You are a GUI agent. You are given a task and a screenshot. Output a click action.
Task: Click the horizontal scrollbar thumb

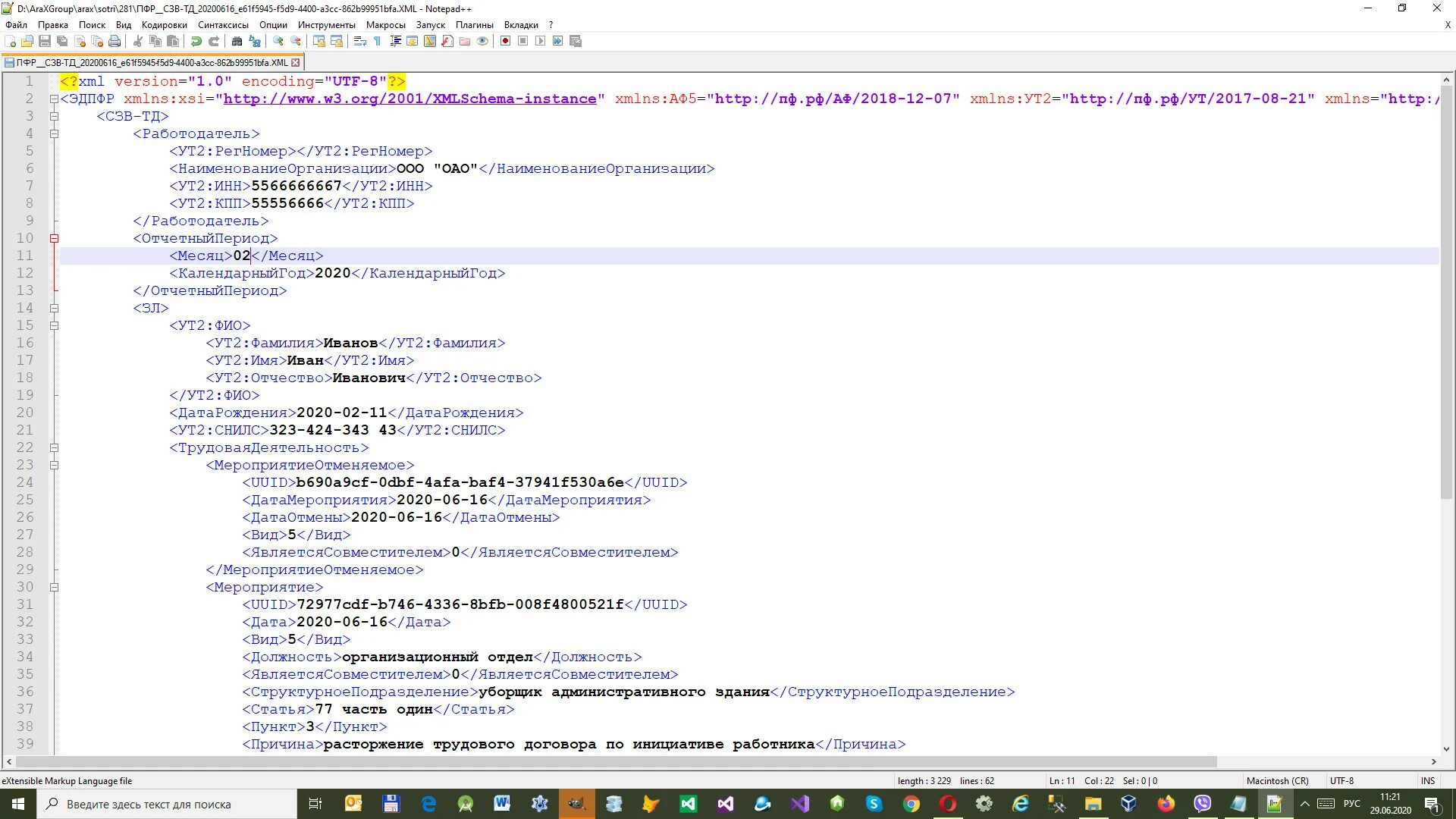point(616,761)
